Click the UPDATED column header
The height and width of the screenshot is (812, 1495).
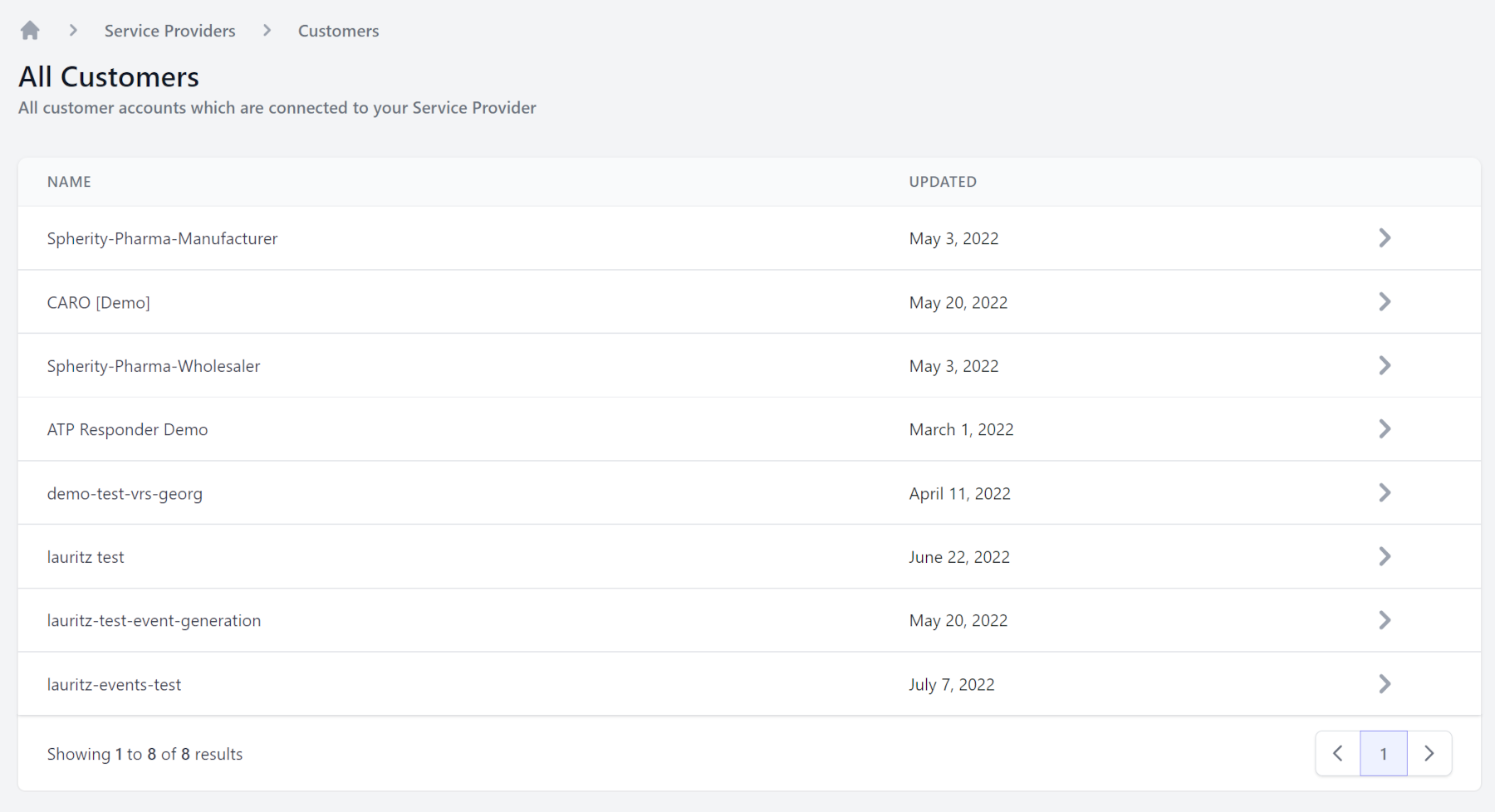[942, 182]
